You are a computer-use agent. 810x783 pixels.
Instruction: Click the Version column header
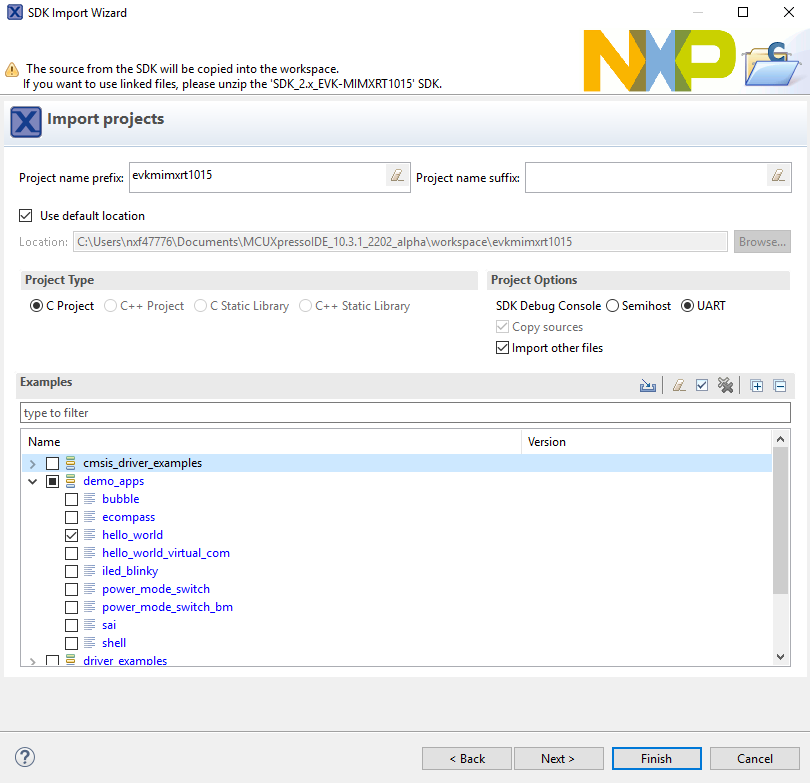tap(645, 441)
